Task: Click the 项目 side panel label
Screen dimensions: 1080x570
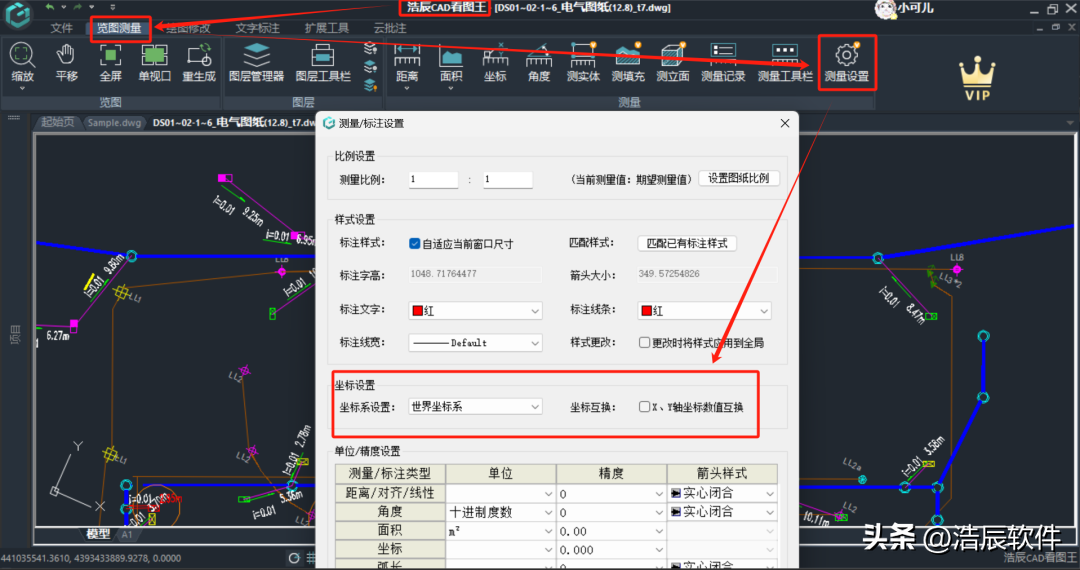Action: click(14, 335)
